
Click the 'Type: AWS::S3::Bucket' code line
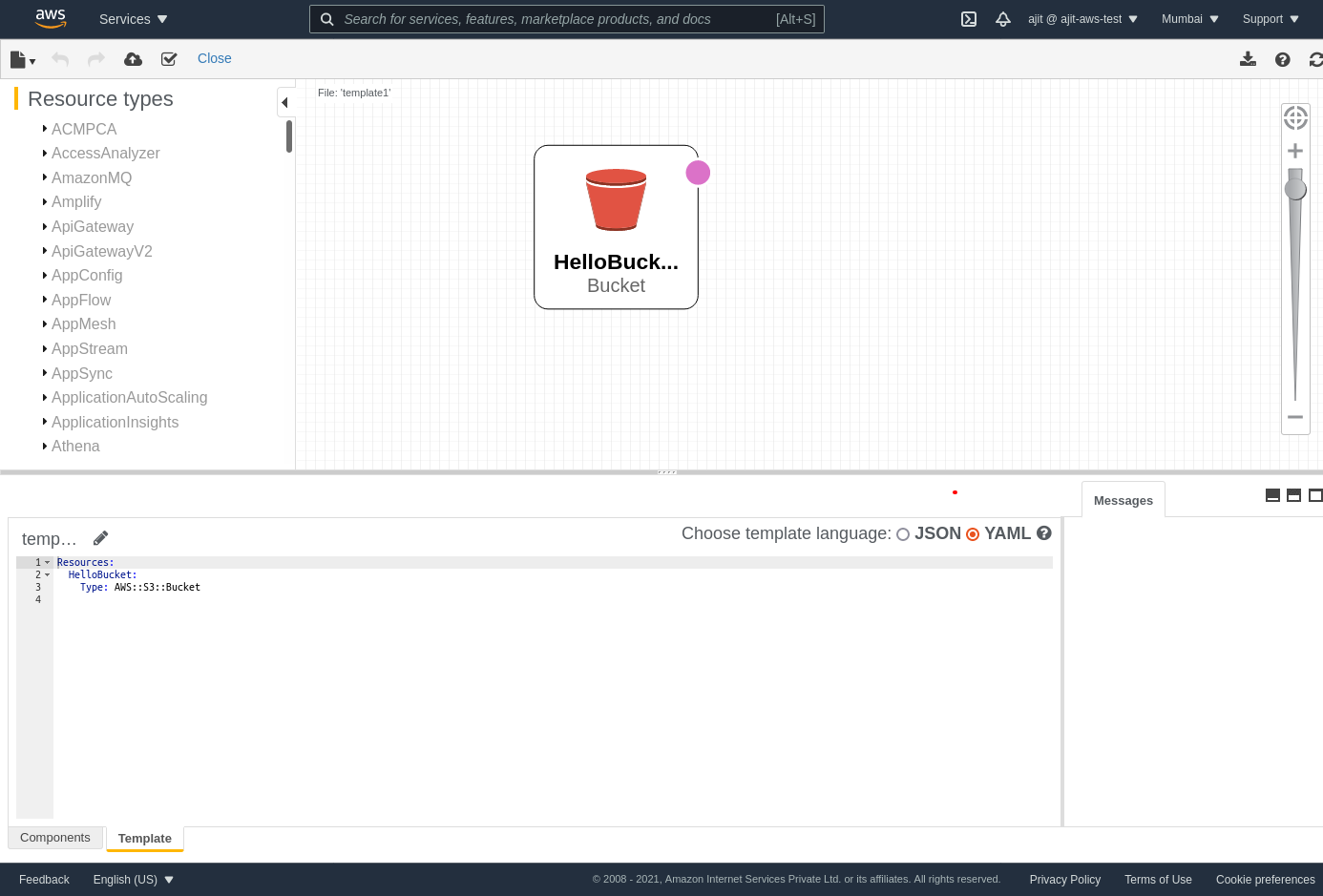[140, 588]
